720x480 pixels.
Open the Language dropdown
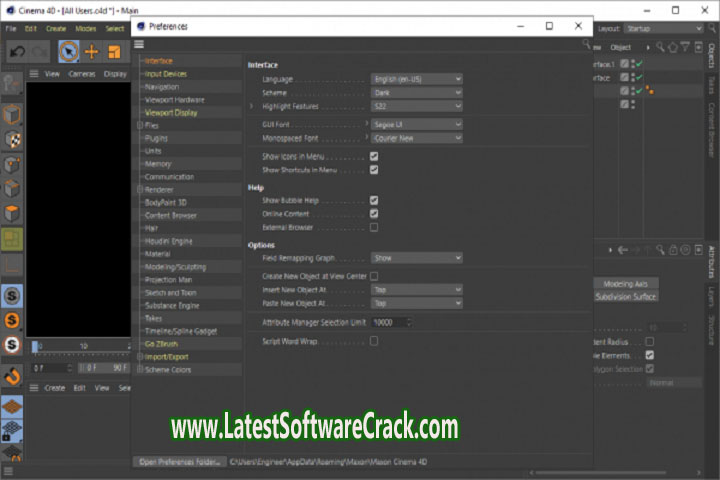click(416, 79)
